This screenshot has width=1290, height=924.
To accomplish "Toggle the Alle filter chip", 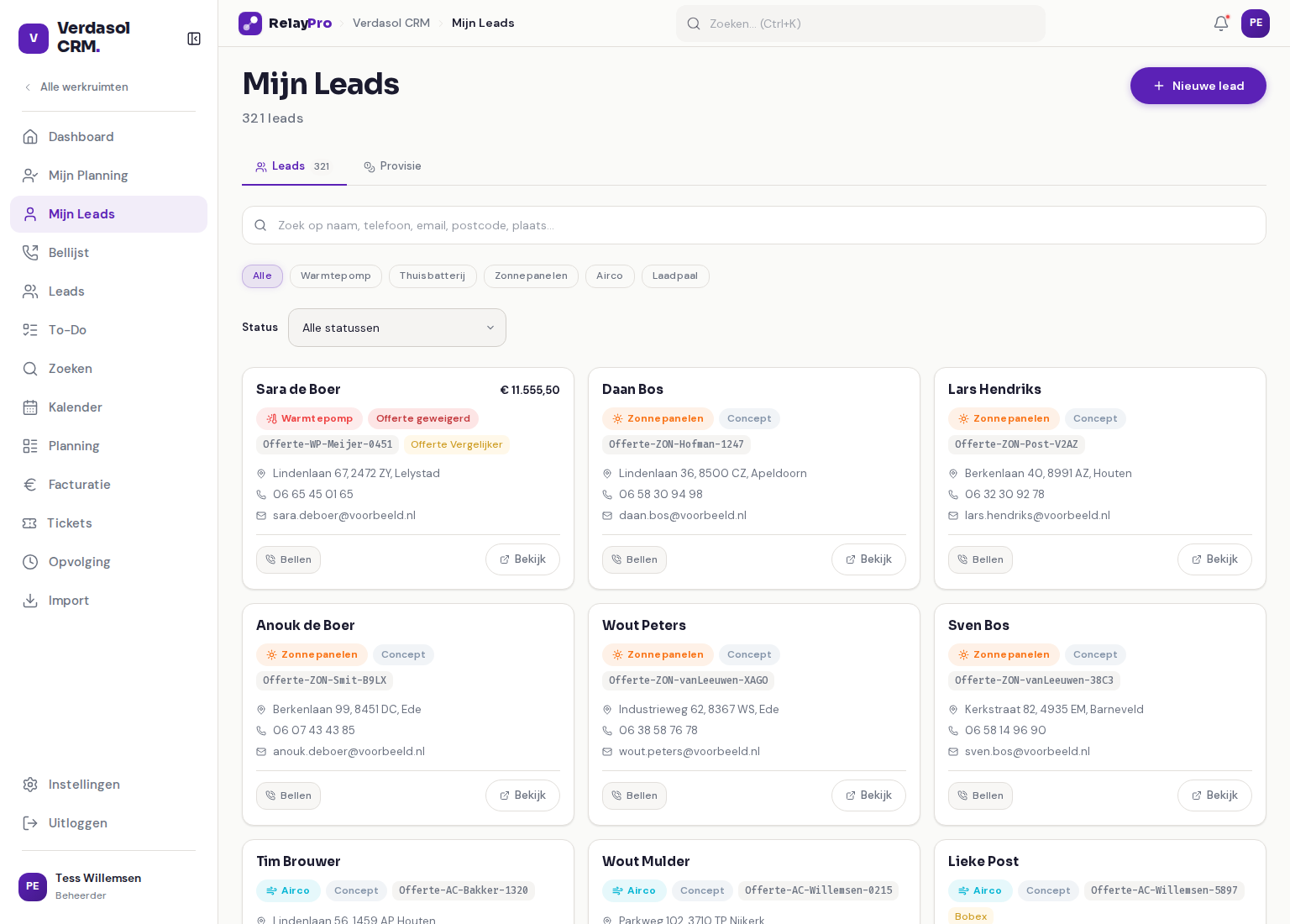I will click(262, 276).
